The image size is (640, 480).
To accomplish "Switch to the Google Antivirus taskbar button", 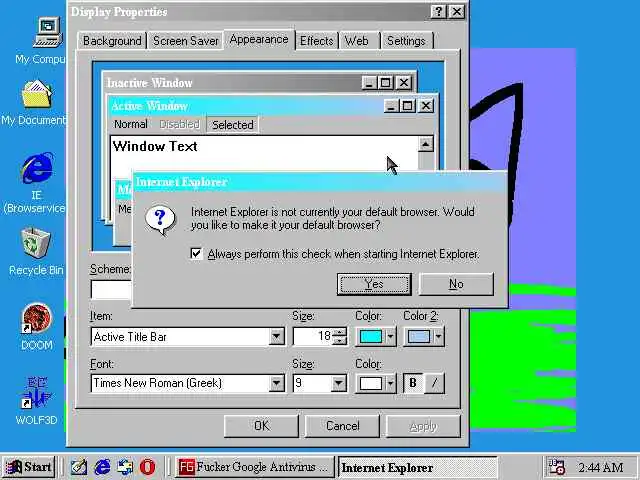I will pos(255,467).
